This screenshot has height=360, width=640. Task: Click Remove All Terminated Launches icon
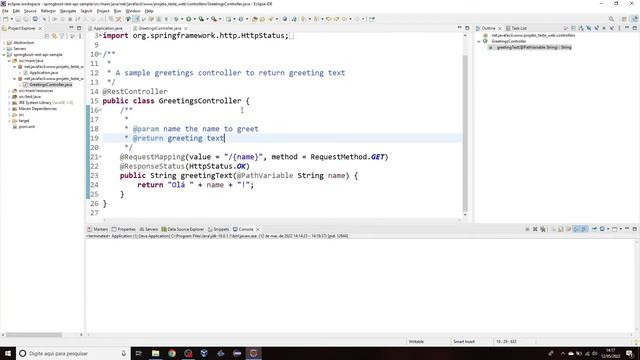click(x=543, y=229)
